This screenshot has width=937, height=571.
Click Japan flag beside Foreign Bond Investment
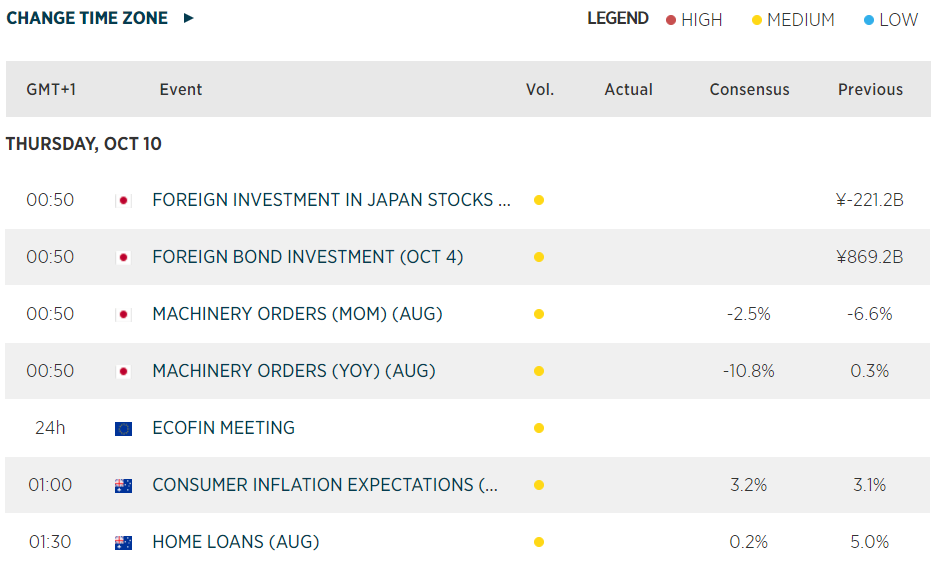[123, 257]
